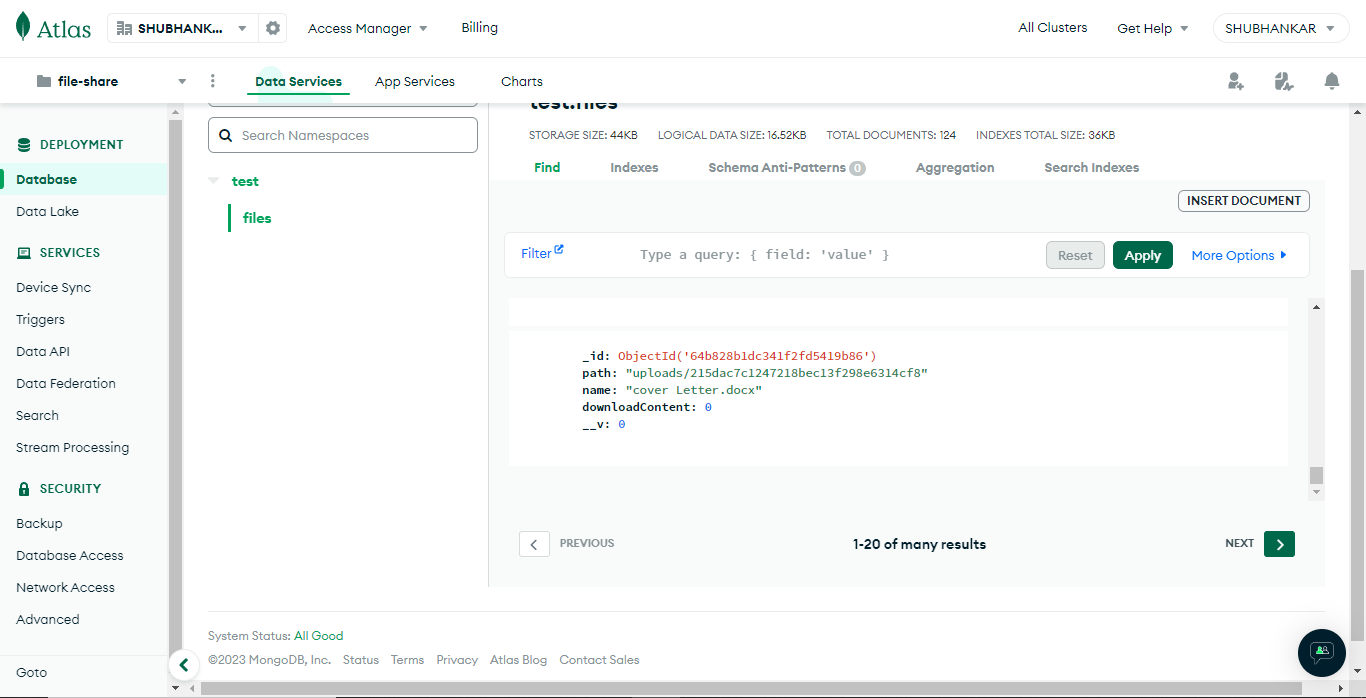
Task: Open the Schema Anti-Patterns tab
Action: click(x=786, y=167)
